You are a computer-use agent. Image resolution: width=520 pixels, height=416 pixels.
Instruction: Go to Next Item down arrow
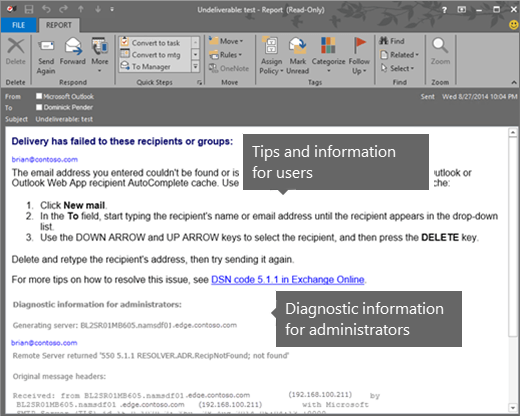point(98,9)
